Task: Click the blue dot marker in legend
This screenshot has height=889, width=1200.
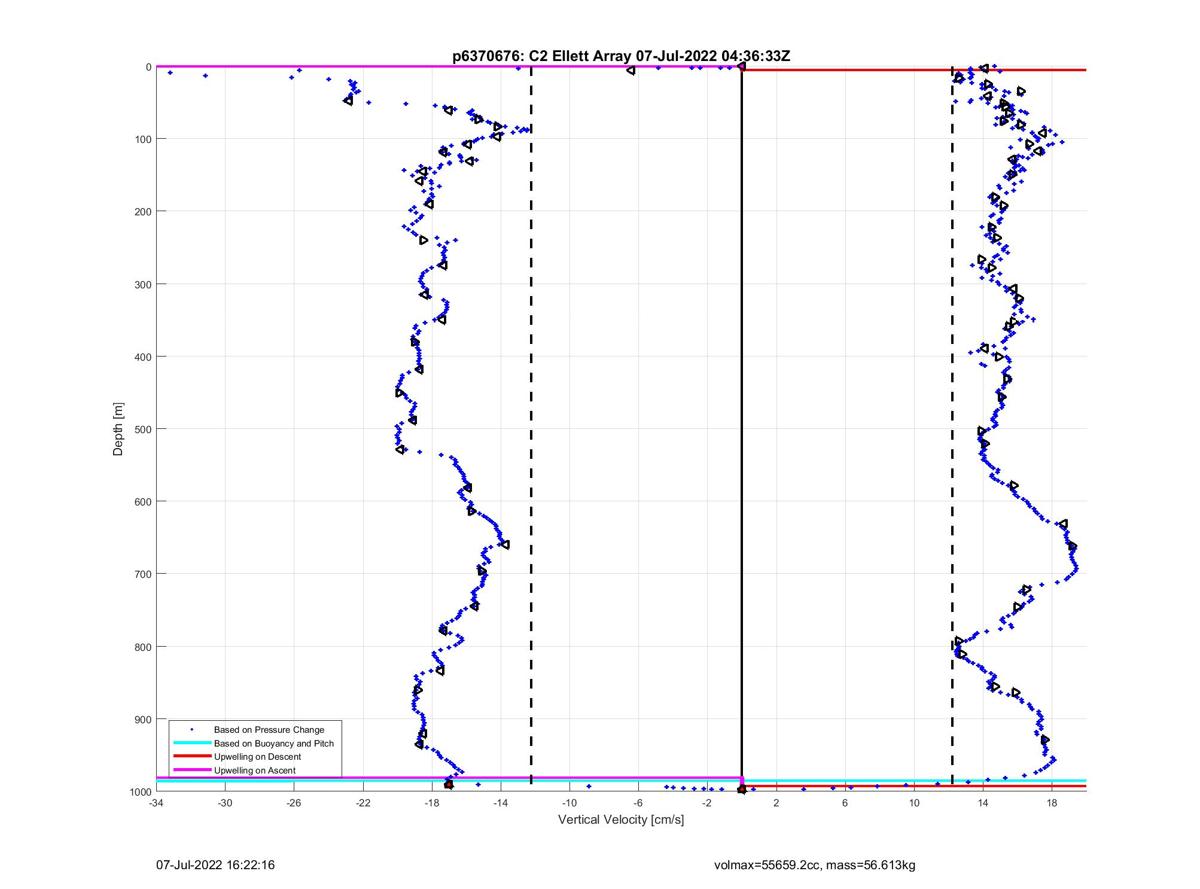Action: (x=191, y=730)
